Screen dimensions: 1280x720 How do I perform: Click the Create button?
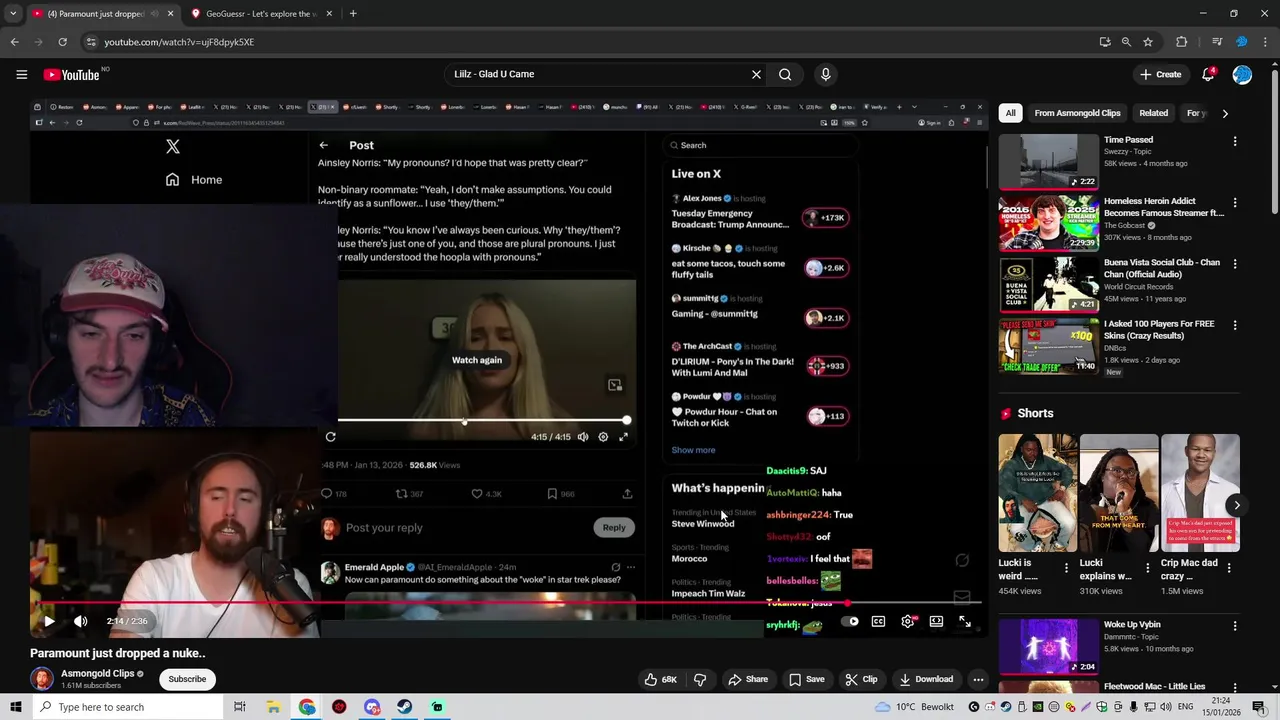tap(1160, 74)
